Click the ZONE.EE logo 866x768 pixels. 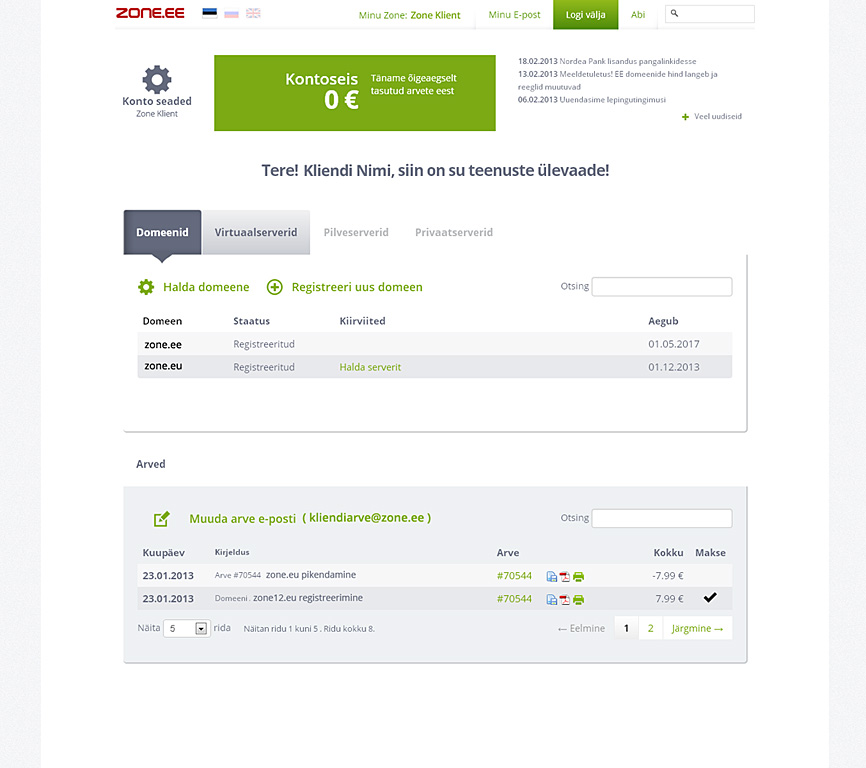[150, 13]
